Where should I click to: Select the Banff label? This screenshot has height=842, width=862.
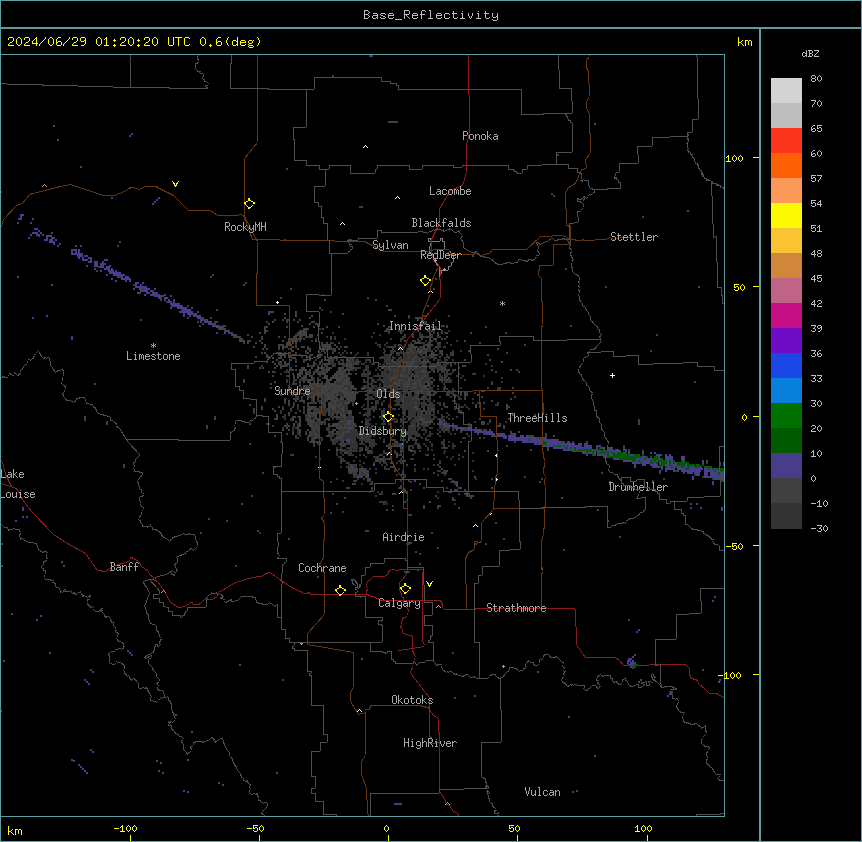click(x=124, y=567)
